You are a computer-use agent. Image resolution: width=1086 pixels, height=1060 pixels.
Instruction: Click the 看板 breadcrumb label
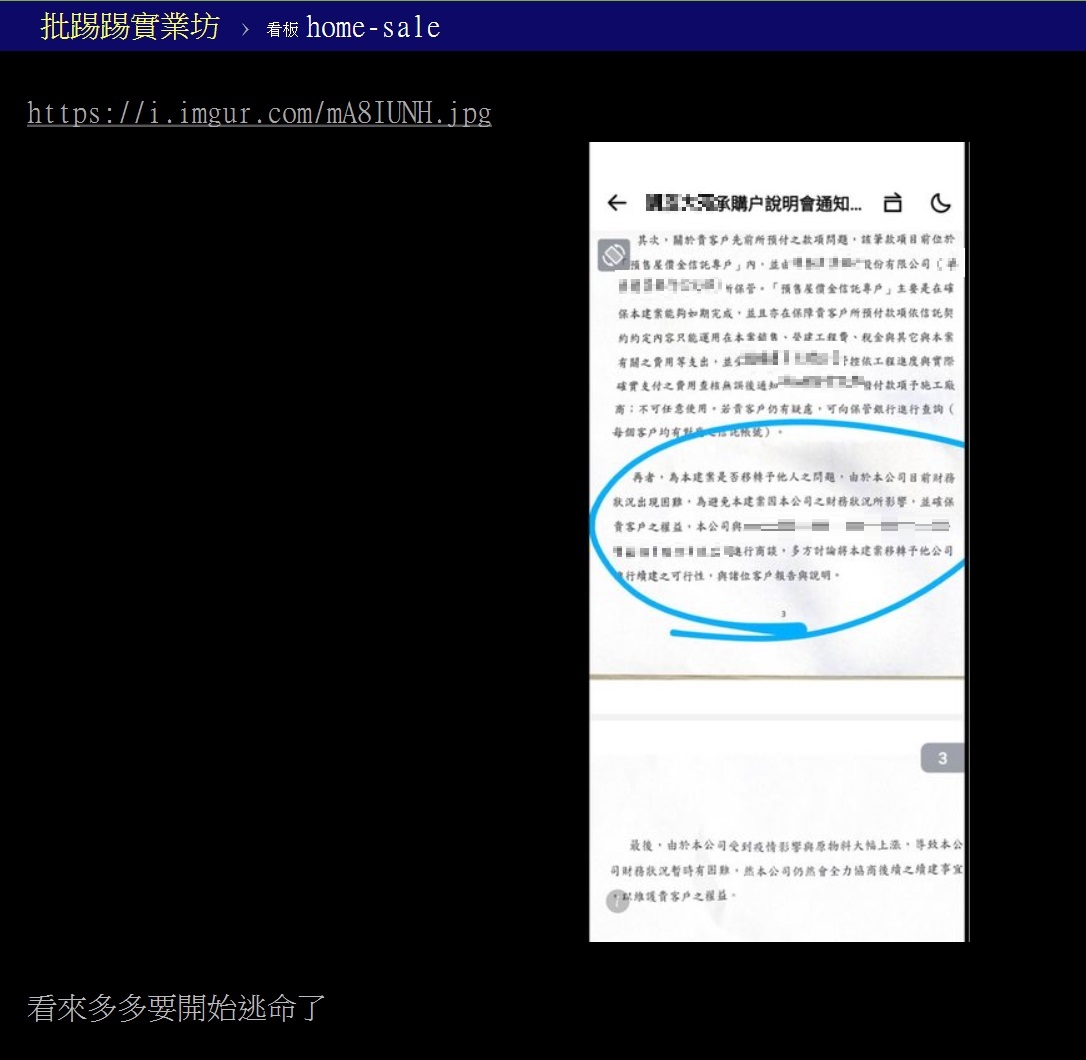(280, 29)
